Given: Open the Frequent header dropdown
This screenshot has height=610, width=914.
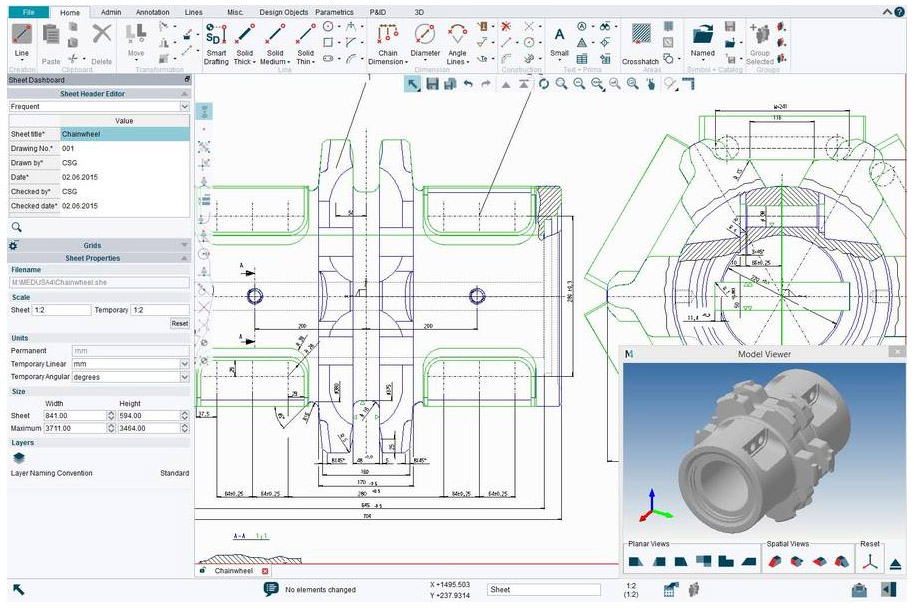Looking at the screenshot, I should tap(184, 106).
